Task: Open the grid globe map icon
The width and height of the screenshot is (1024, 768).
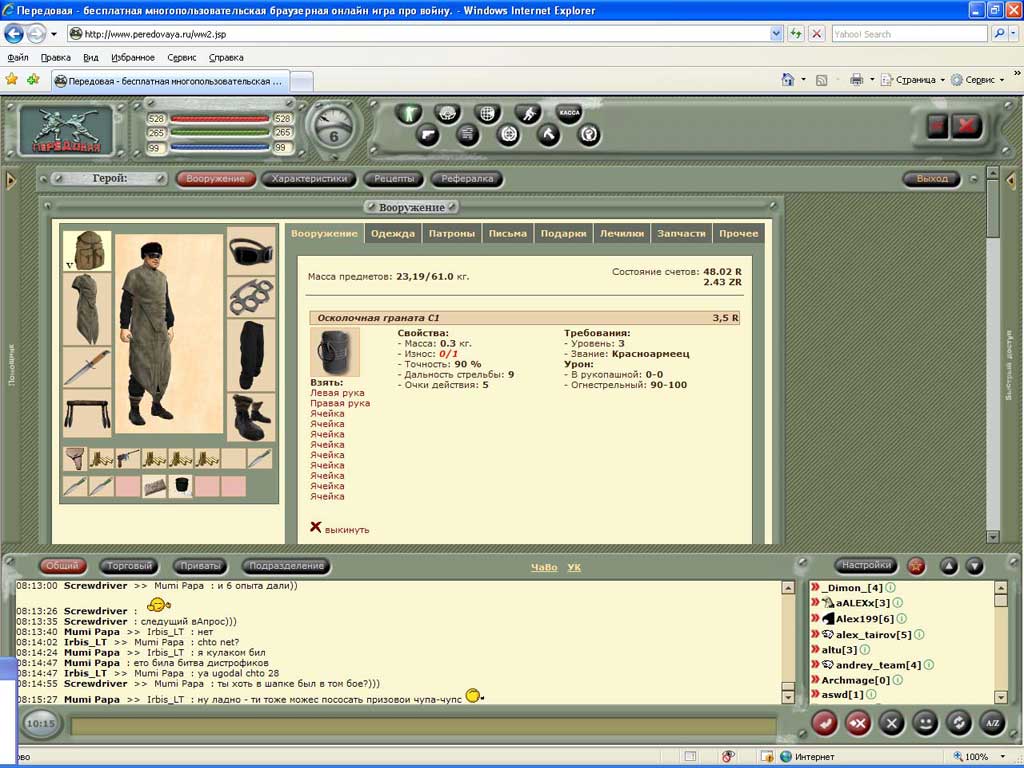Action: tap(487, 114)
